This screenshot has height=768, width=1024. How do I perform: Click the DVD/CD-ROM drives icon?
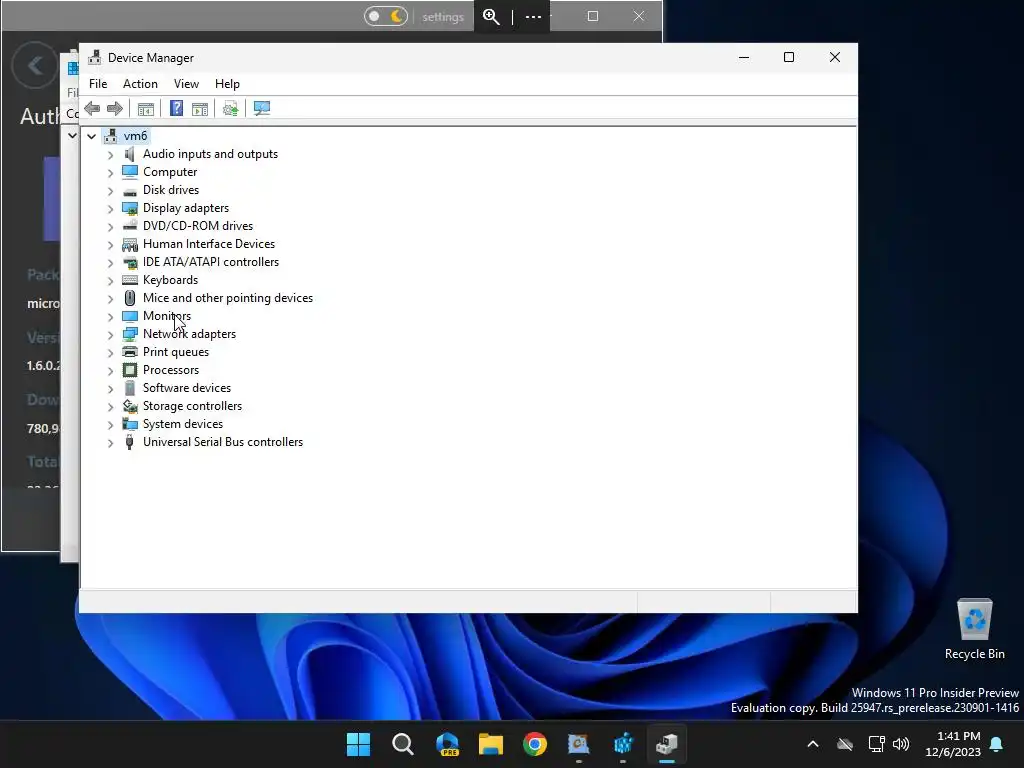[130, 226]
